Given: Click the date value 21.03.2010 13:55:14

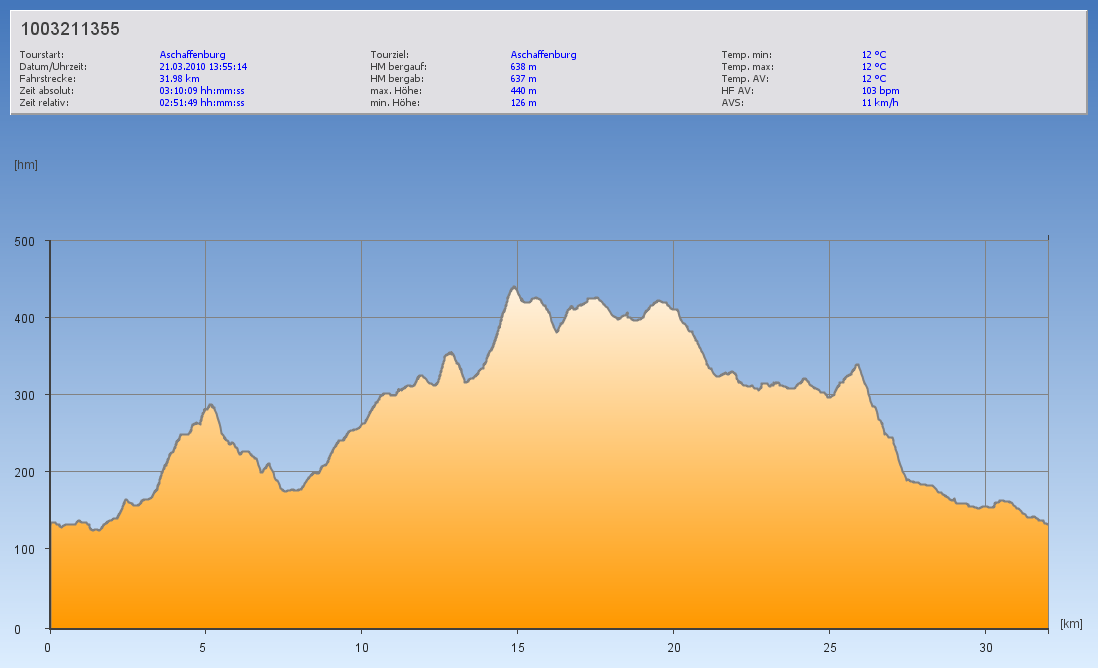Looking at the screenshot, I should (x=203, y=67).
